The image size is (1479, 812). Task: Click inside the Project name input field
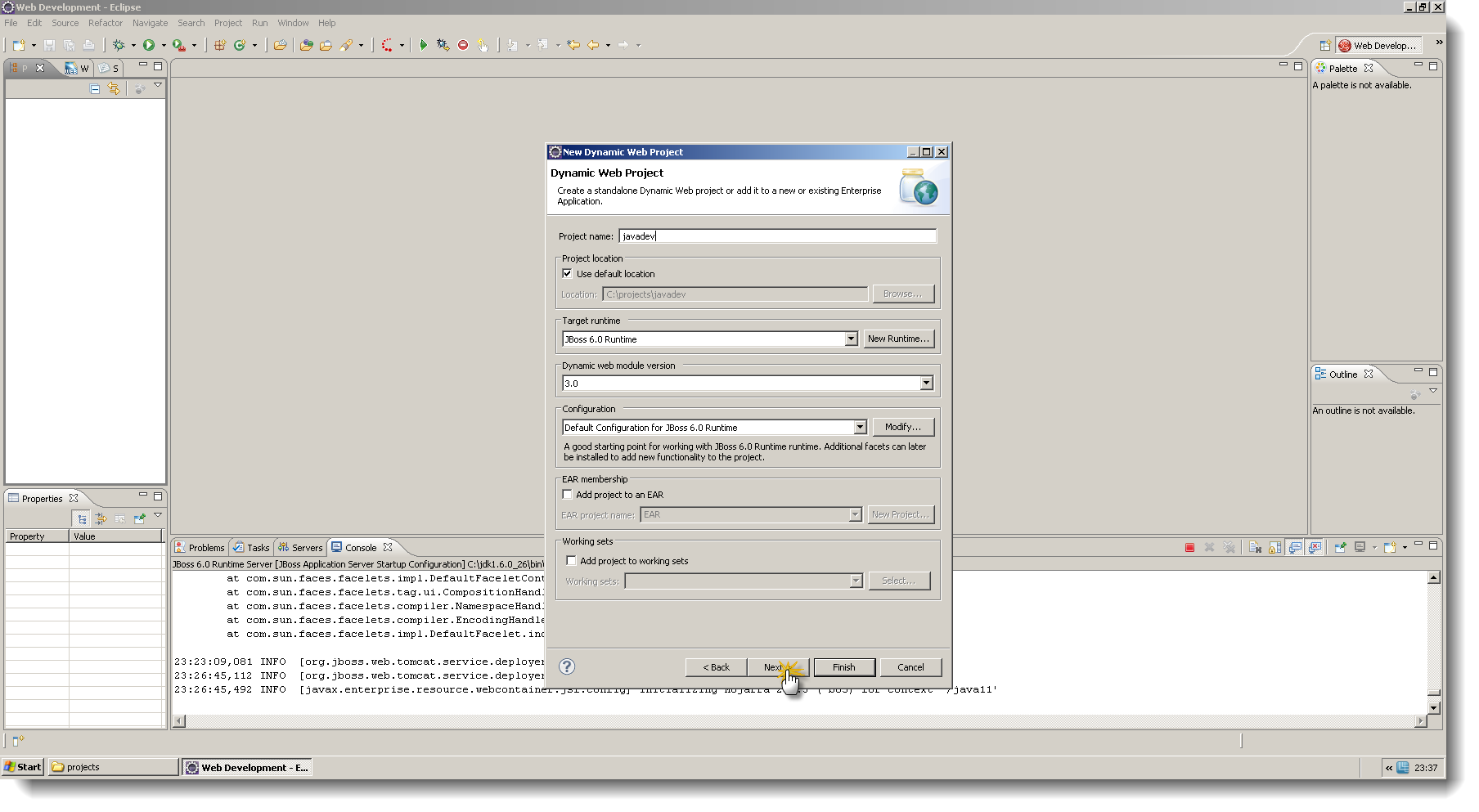click(777, 236)
